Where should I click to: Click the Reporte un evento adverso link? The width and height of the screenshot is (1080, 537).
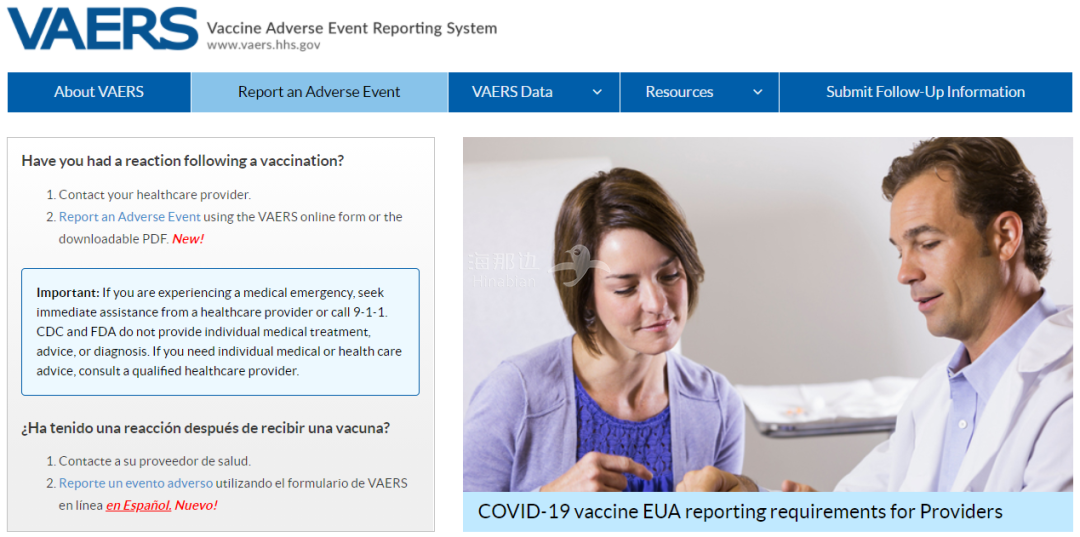[x=136, y=483]
